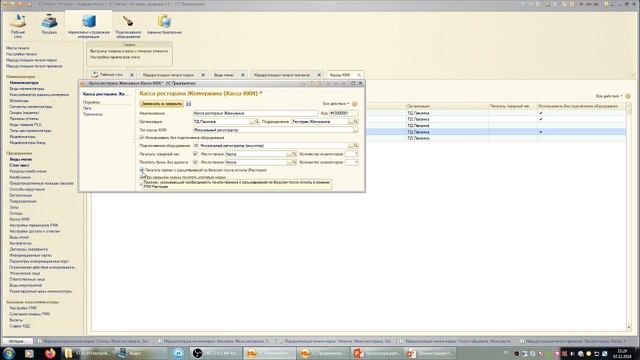Switch to the Маршрутизация печати пречеков tab
The image size is (640, 360).
pos(282,75)
